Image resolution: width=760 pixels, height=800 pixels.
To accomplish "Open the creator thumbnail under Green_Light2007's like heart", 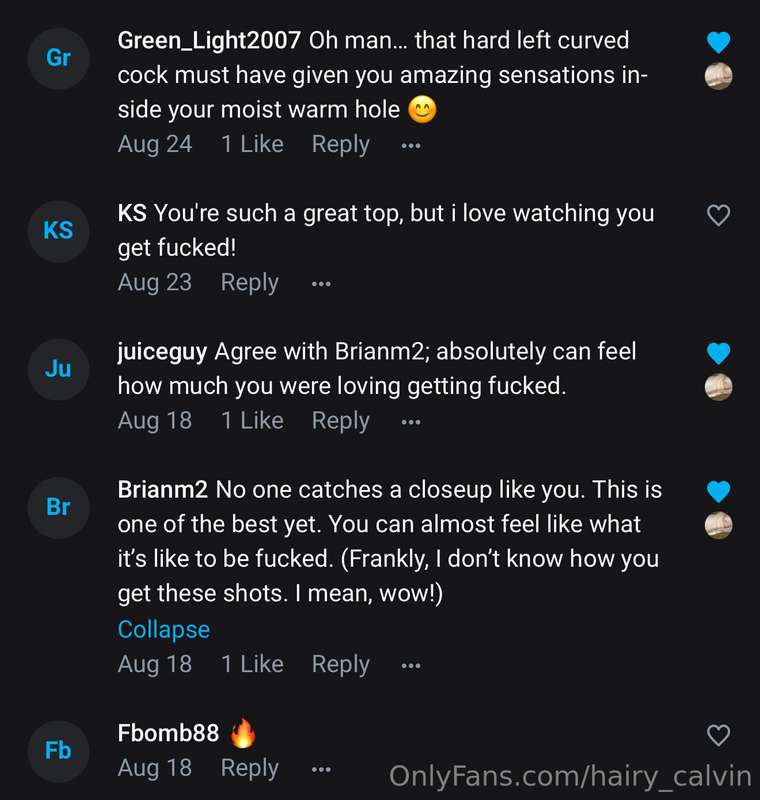I will click(x=719, y=77).
